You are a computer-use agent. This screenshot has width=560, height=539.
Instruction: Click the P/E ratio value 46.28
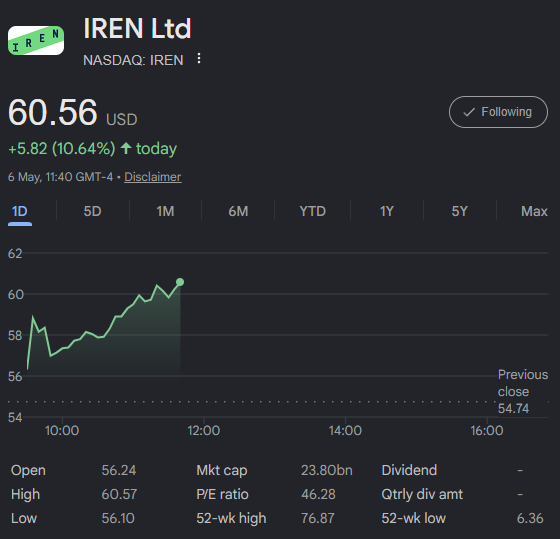tap(318, 494)
